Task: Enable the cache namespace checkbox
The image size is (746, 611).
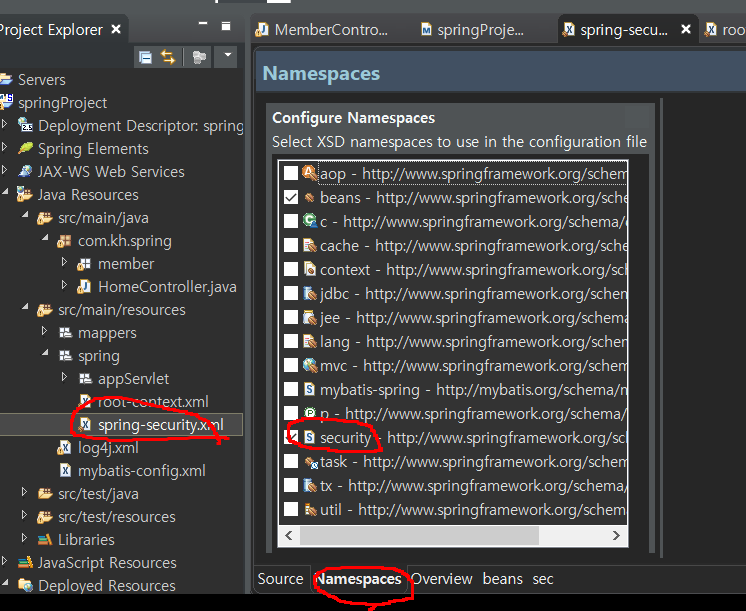Action: (291, 245)
